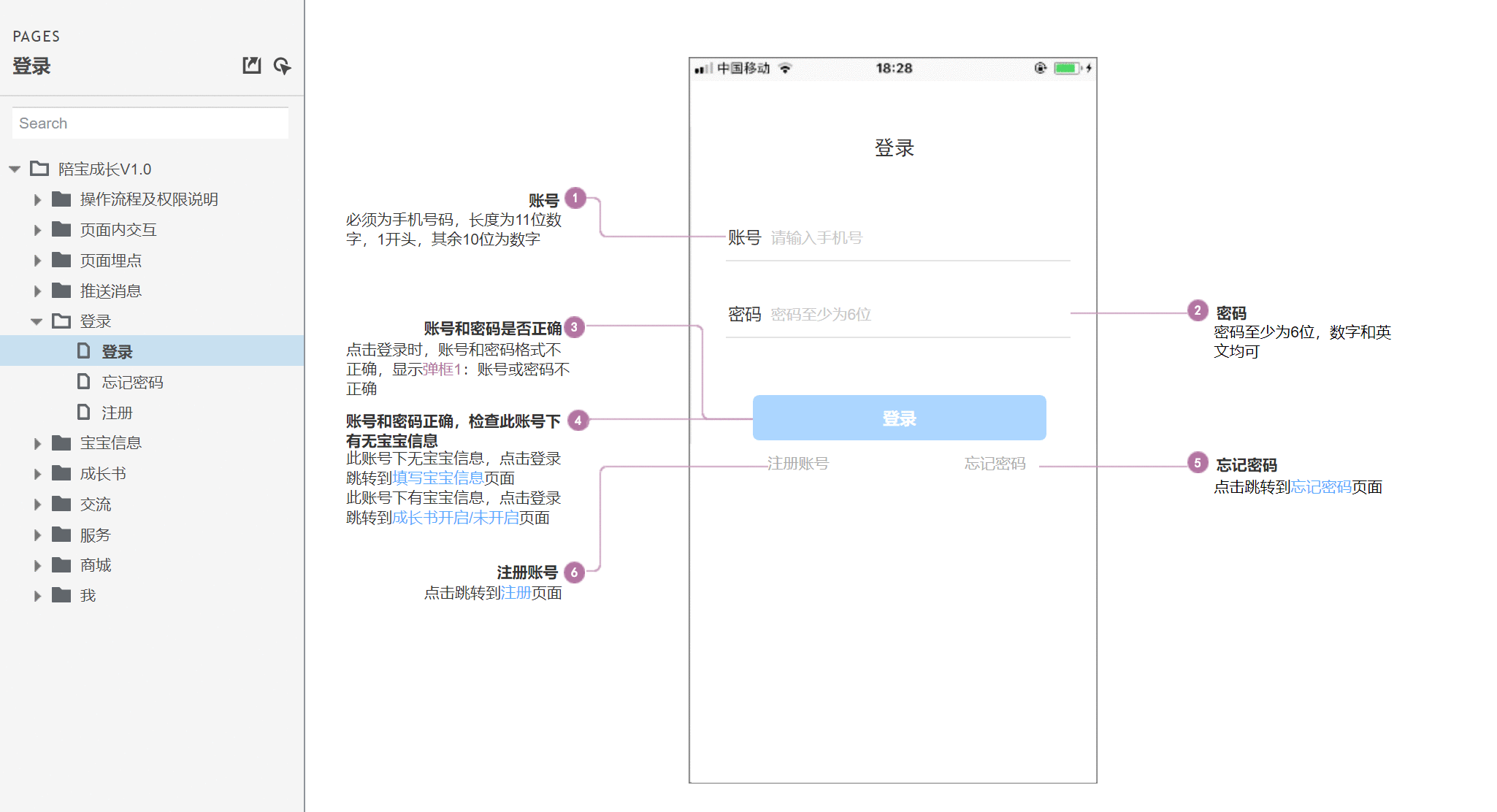
Task: Select 注册 page in sidebar
Action: coord(113,411)
